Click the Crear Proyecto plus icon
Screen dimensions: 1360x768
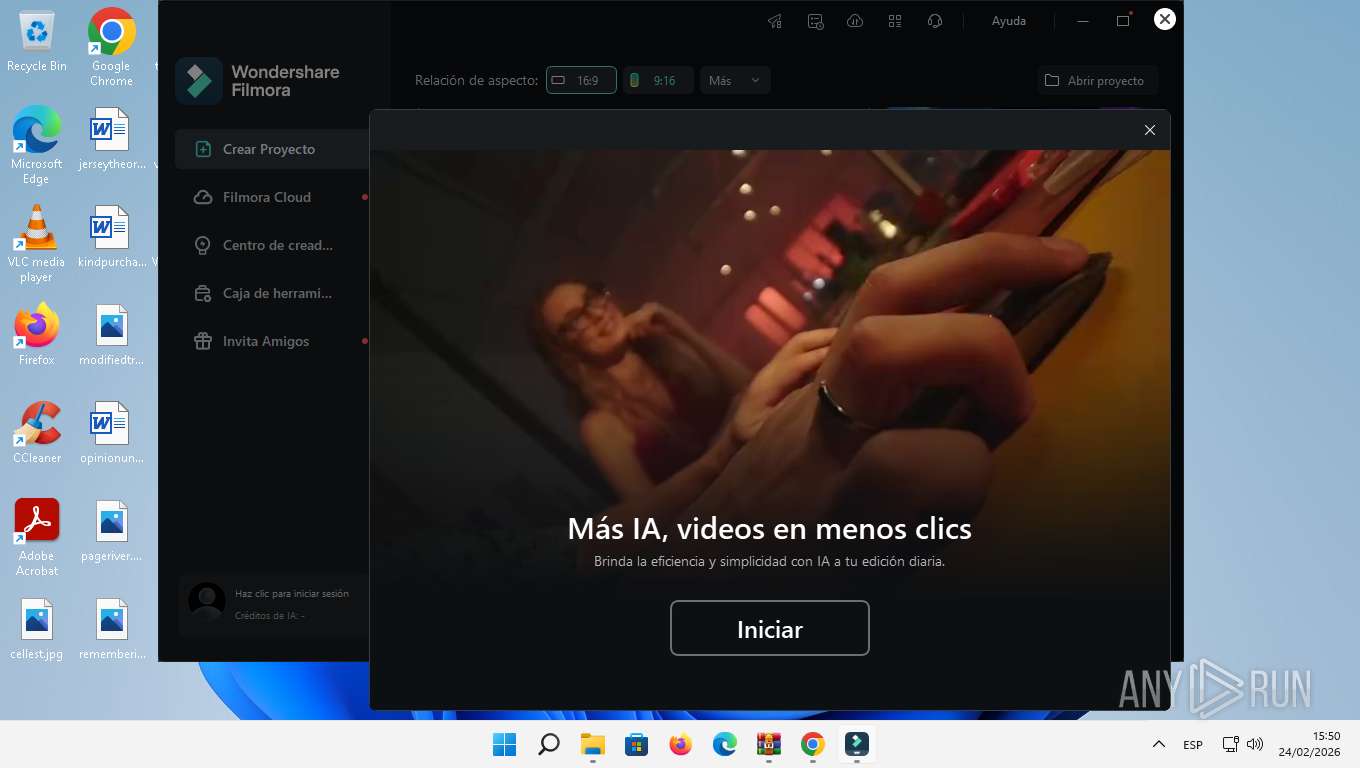click(203, 149)
